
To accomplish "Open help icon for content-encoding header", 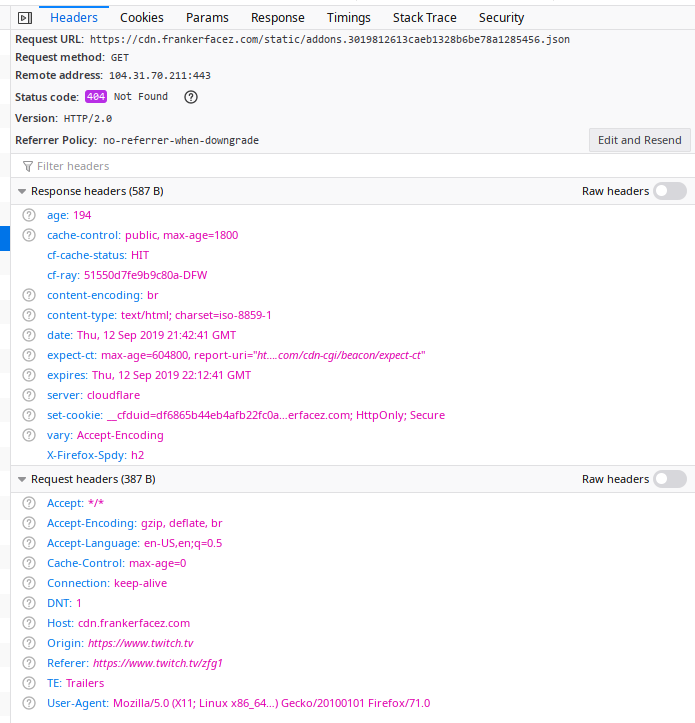I will (x=29, y=295).
